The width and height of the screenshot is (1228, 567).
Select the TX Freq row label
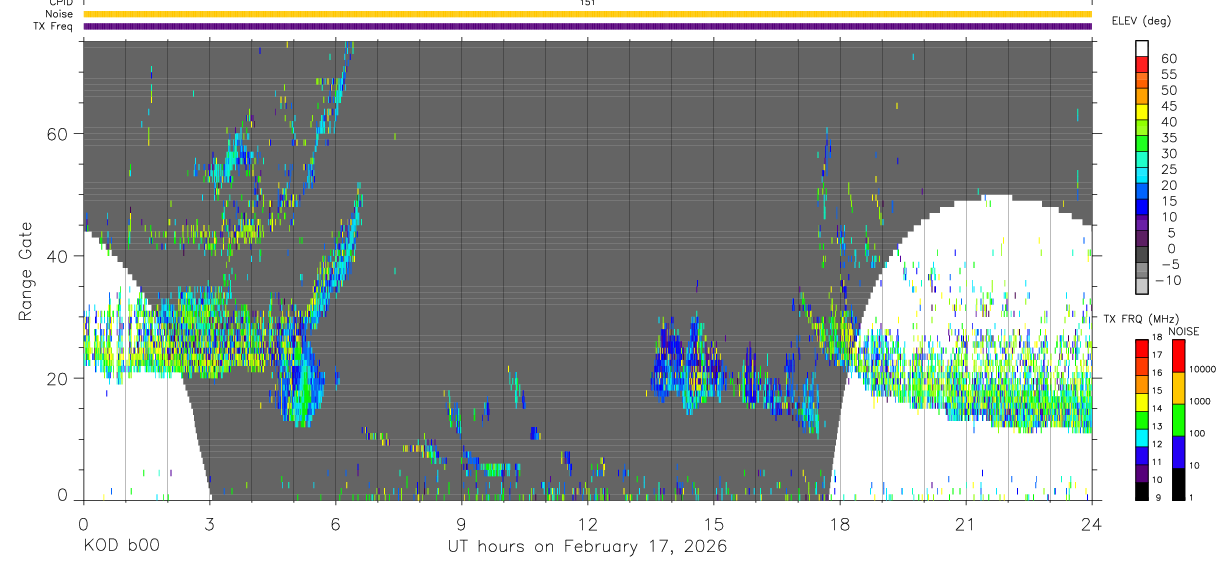pyautogui.click(x=53, y=26)
